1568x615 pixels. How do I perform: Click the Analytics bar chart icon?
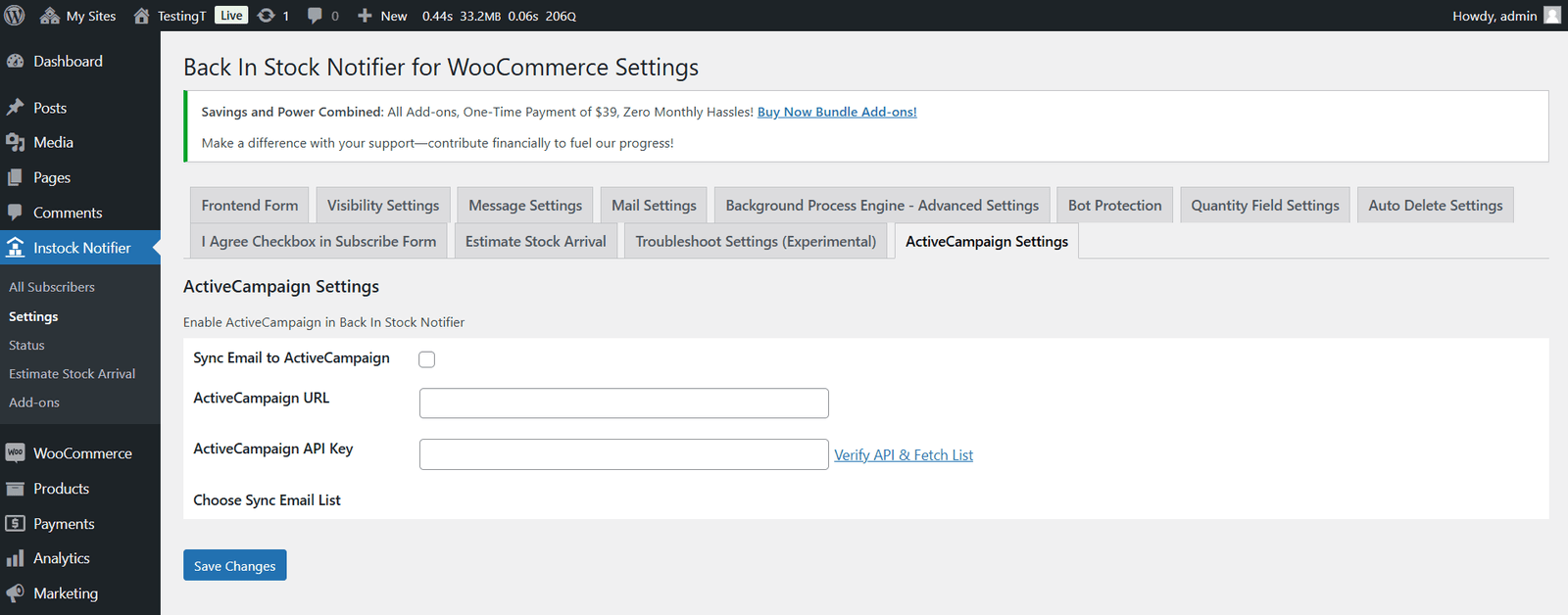point(15,558)
